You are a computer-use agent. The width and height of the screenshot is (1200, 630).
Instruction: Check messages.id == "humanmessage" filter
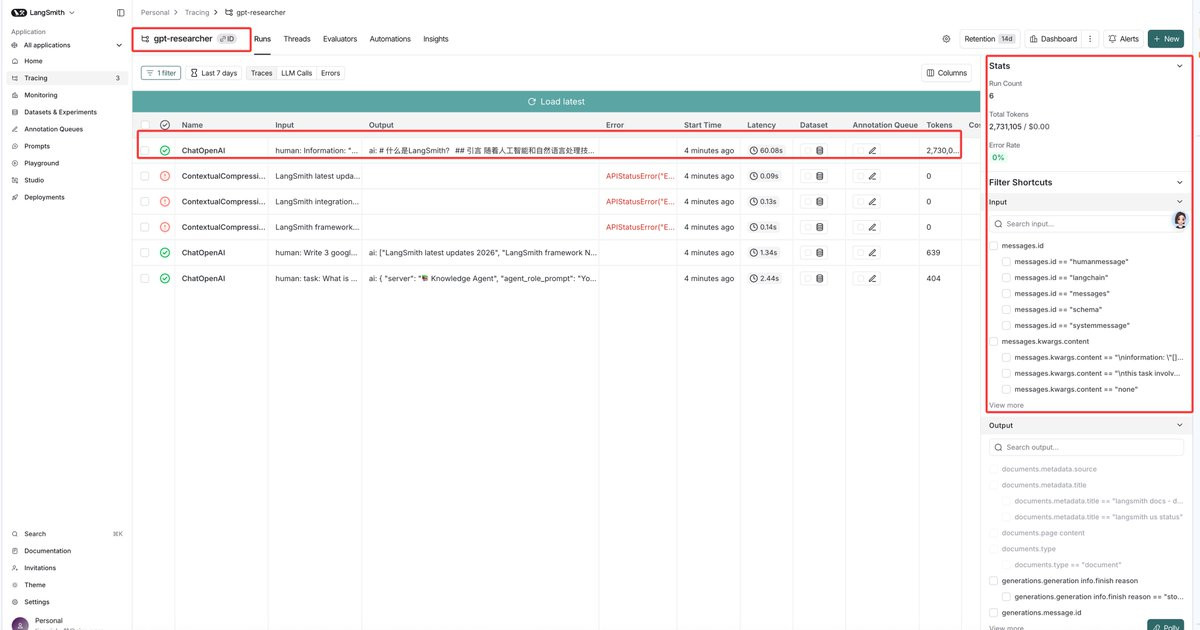point(1007,261)
